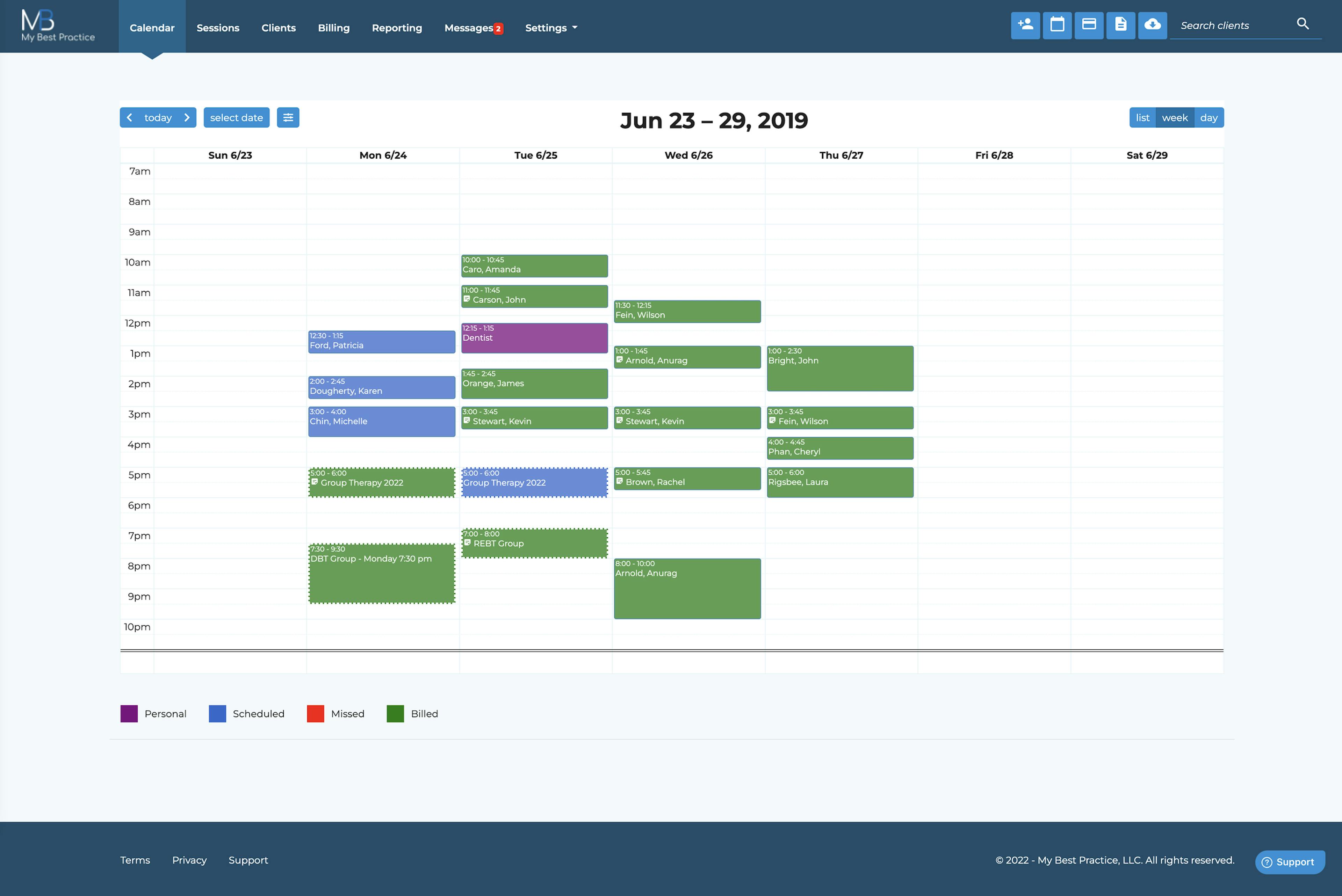Go to next week arrow
Image resolution: width=1342 pixels, height=896 pixels.
186,118
